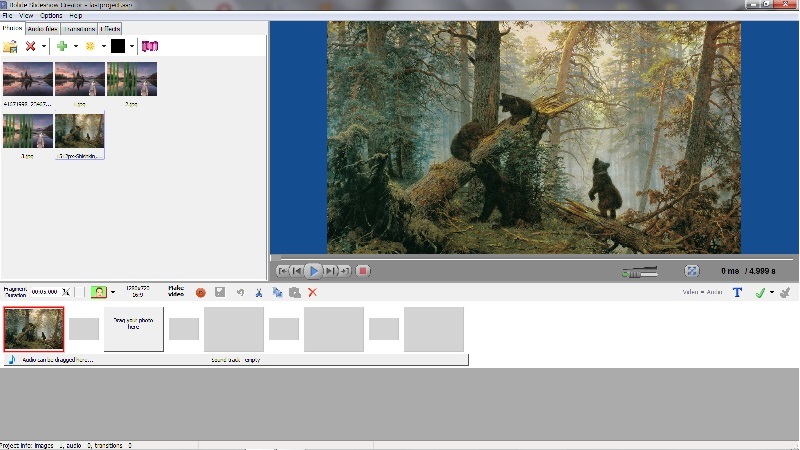
Task: Open the Help menu
Action: click(x=76, y=15)
